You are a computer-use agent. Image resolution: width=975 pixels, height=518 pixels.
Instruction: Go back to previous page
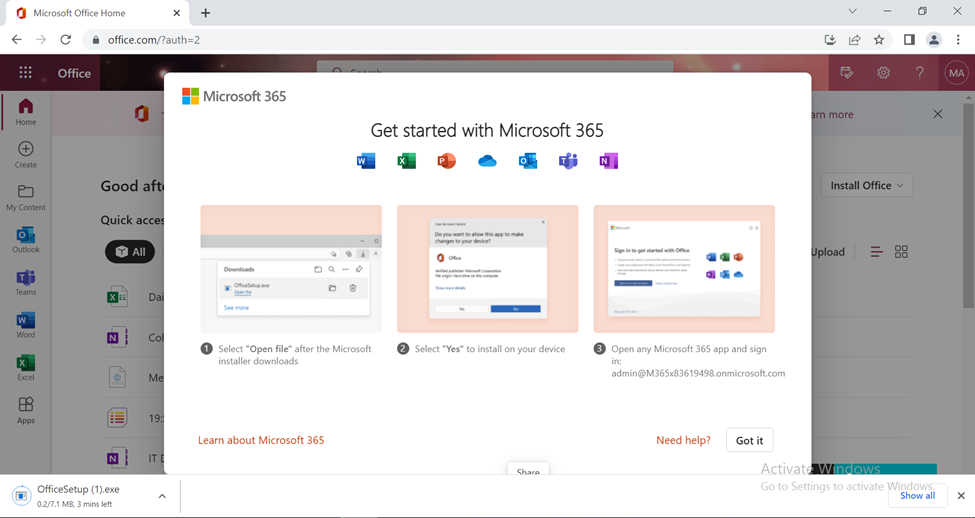click(x=17, y=40)
